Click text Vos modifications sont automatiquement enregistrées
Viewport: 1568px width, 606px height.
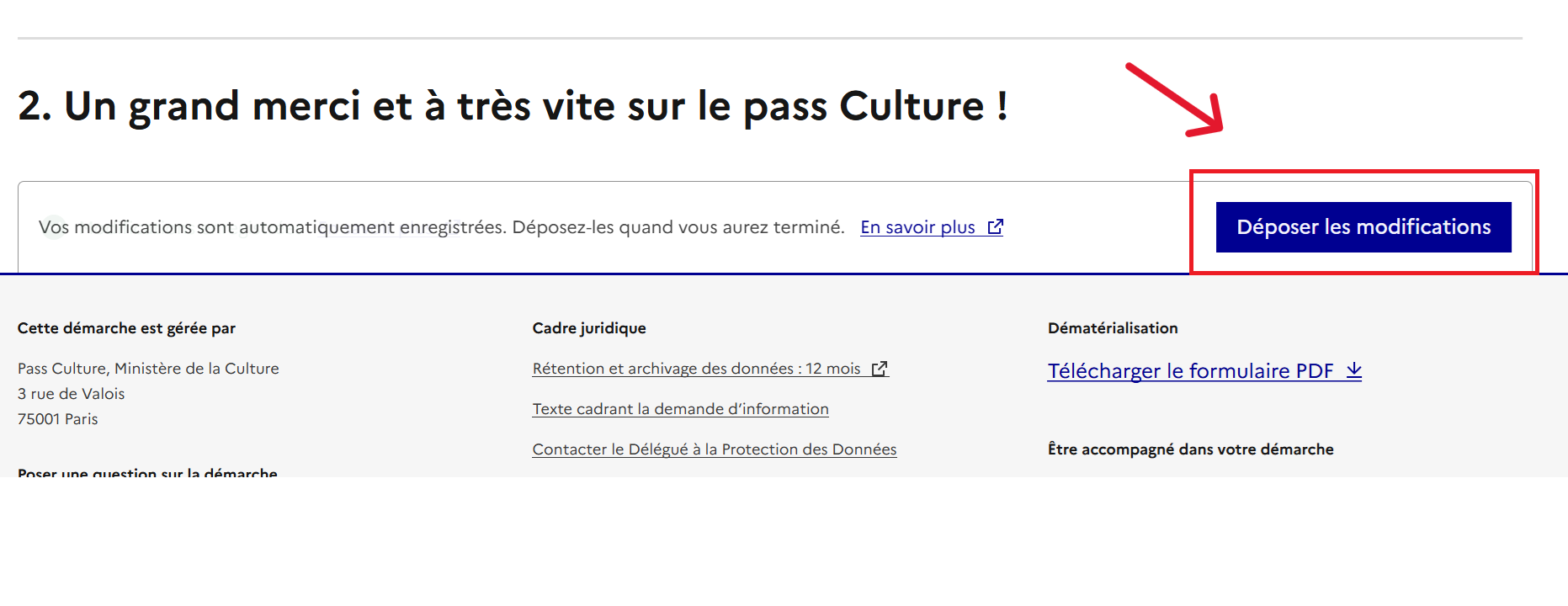tap(441, 227)
